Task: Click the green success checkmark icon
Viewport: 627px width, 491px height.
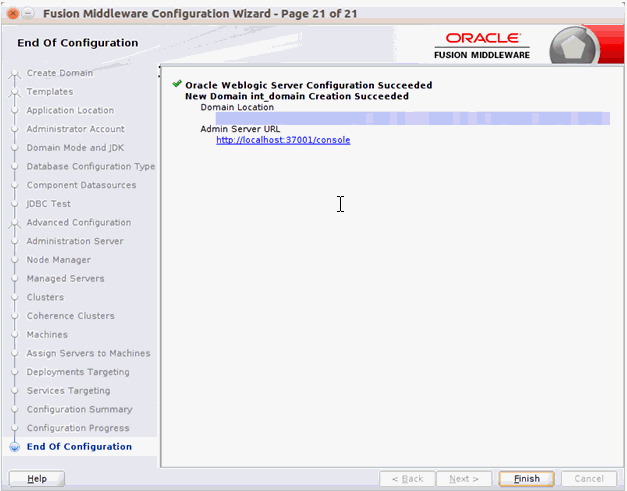Action: coord(177,84)
